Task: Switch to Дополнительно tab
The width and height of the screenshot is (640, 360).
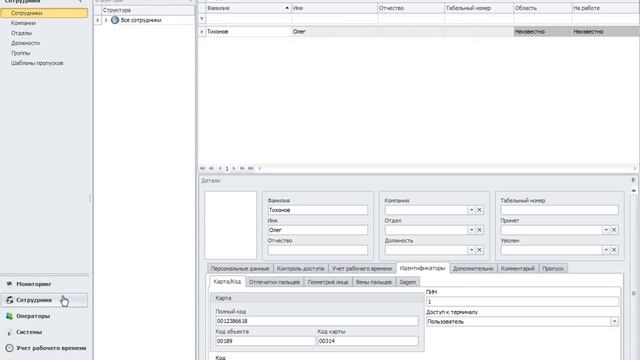Action: click(x=473, y=269)
